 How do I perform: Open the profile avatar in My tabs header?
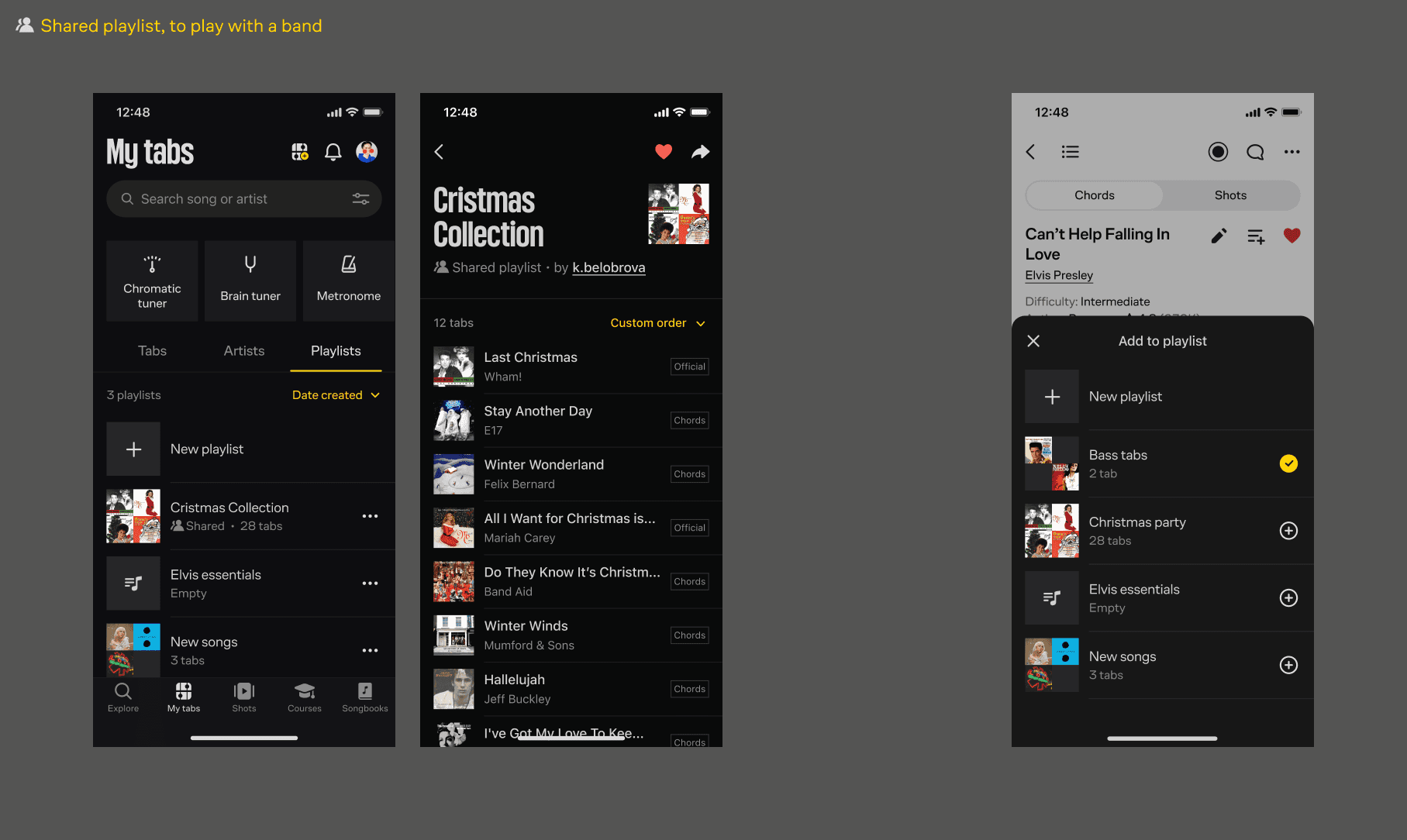click(367, 152)
